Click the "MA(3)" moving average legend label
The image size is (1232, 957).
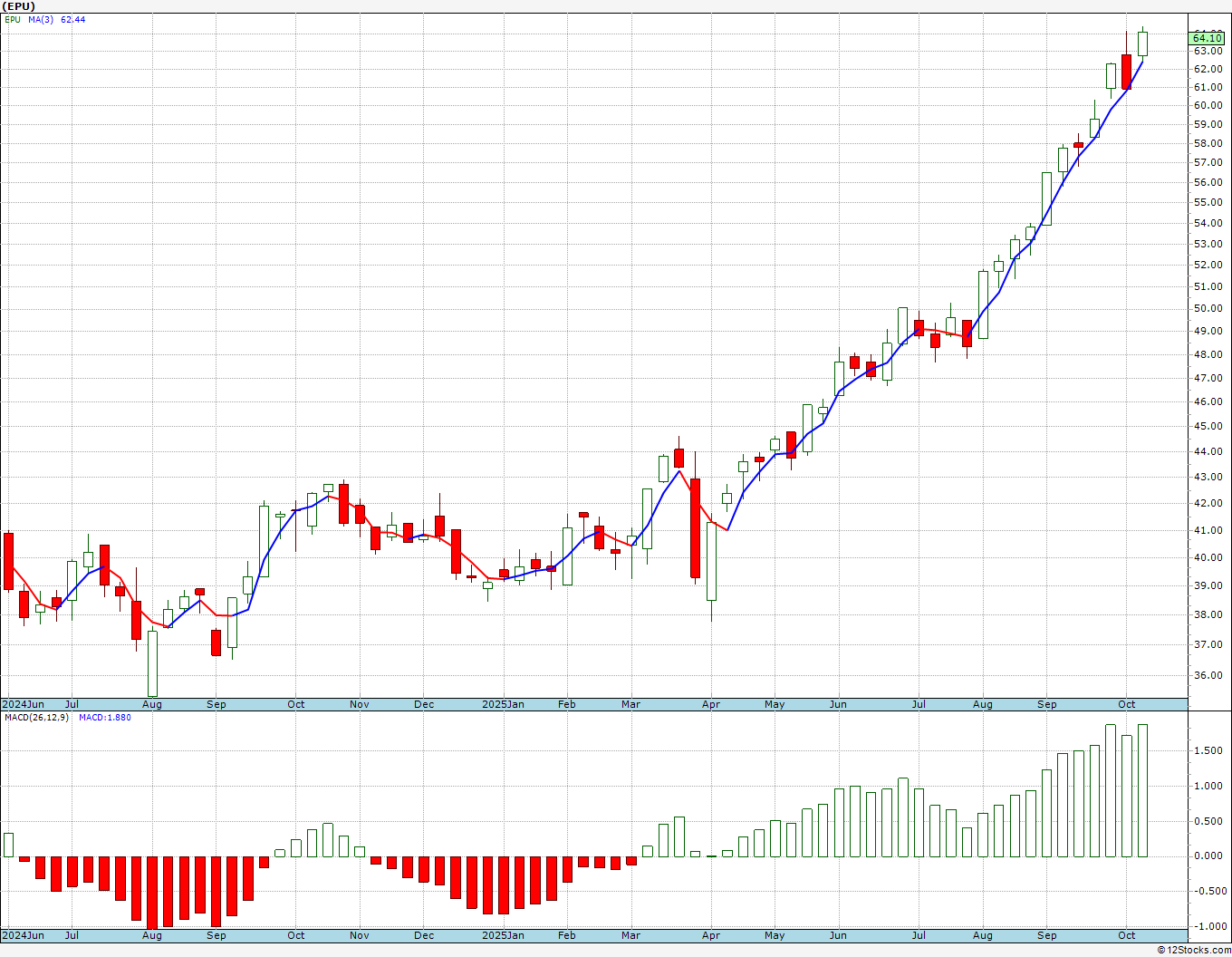pos(41,19)
